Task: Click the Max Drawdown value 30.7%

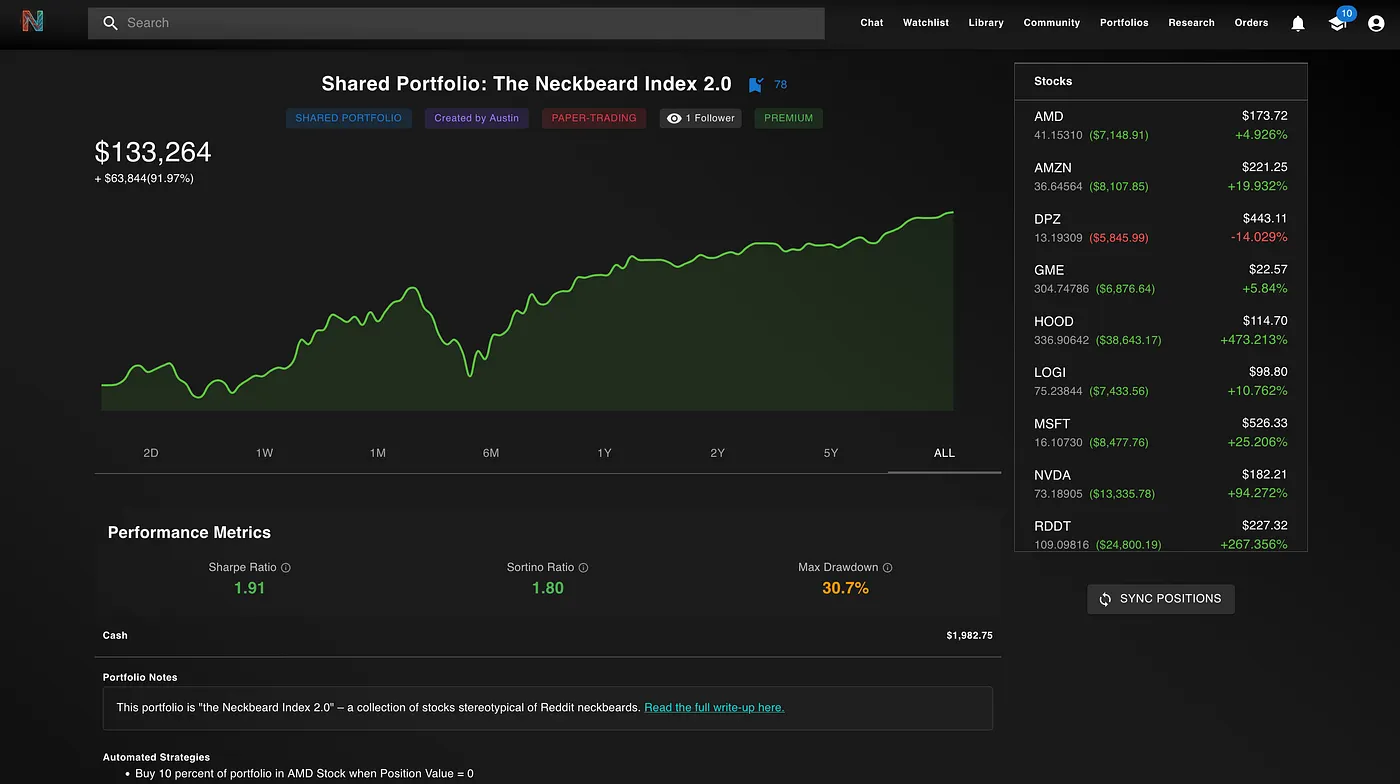Action: click(x=845, y=588)
